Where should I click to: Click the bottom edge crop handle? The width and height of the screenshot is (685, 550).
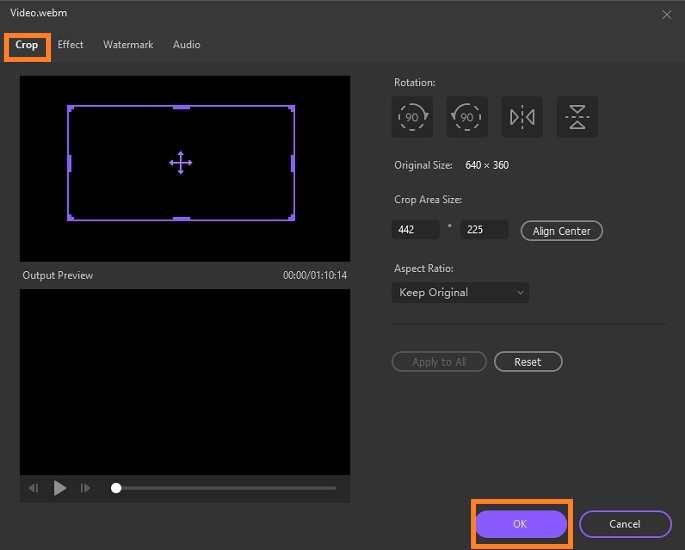pos(181,218)
